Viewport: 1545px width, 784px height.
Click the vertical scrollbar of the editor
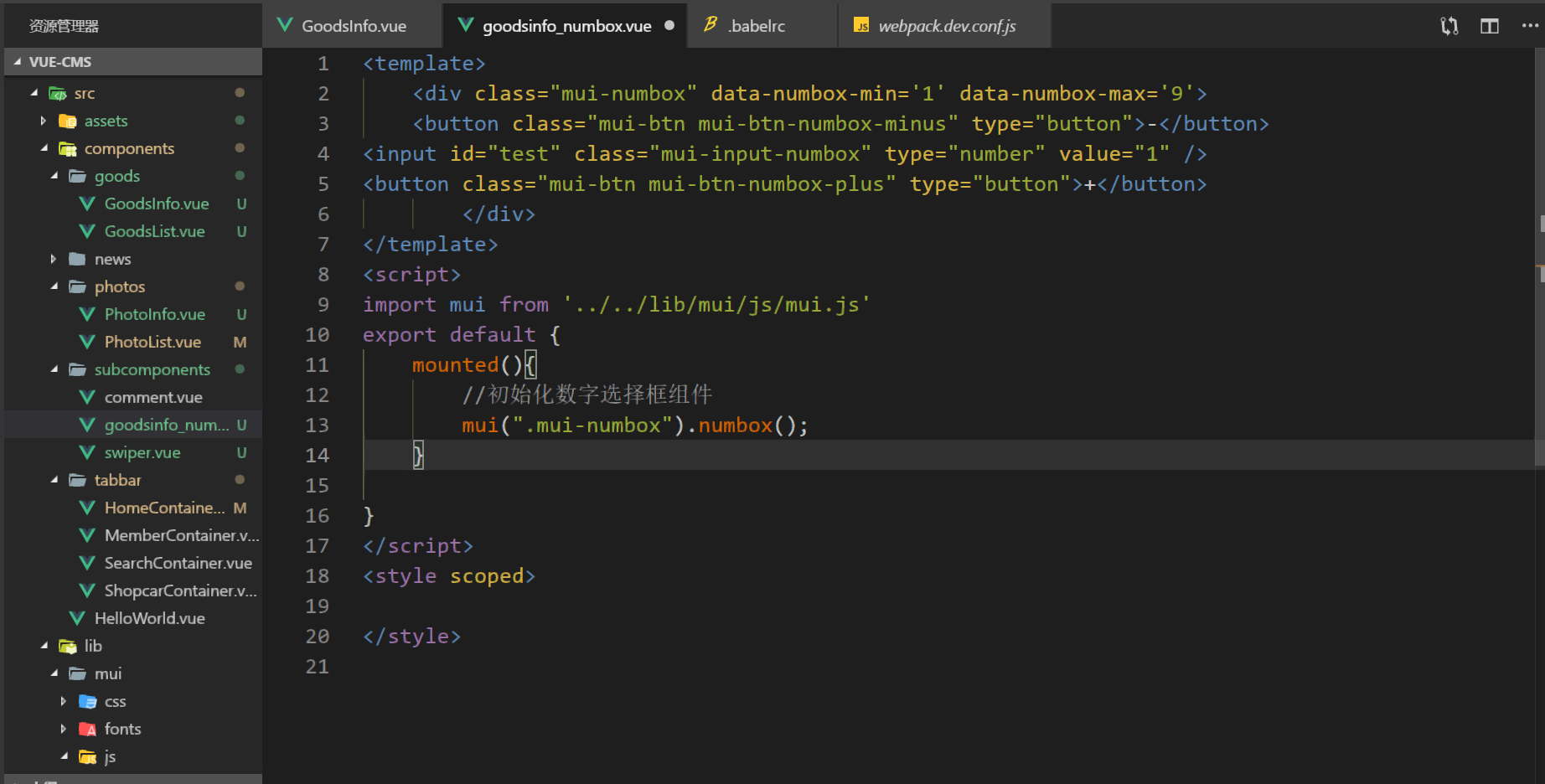pos(1540,256)
